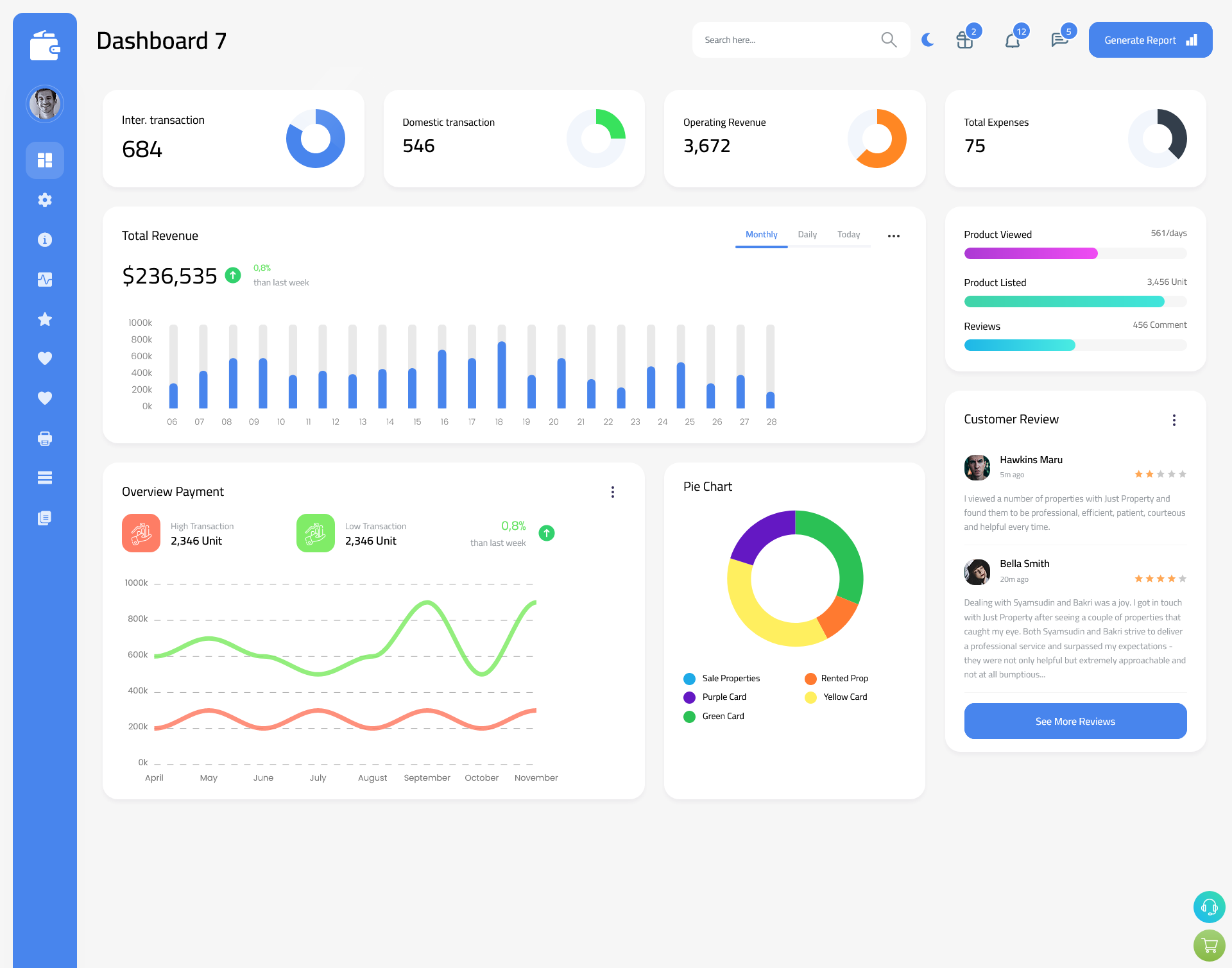1232x968 pixels.
Task: Switch to Daily tab in revenue chart
Action: [807, 235]
